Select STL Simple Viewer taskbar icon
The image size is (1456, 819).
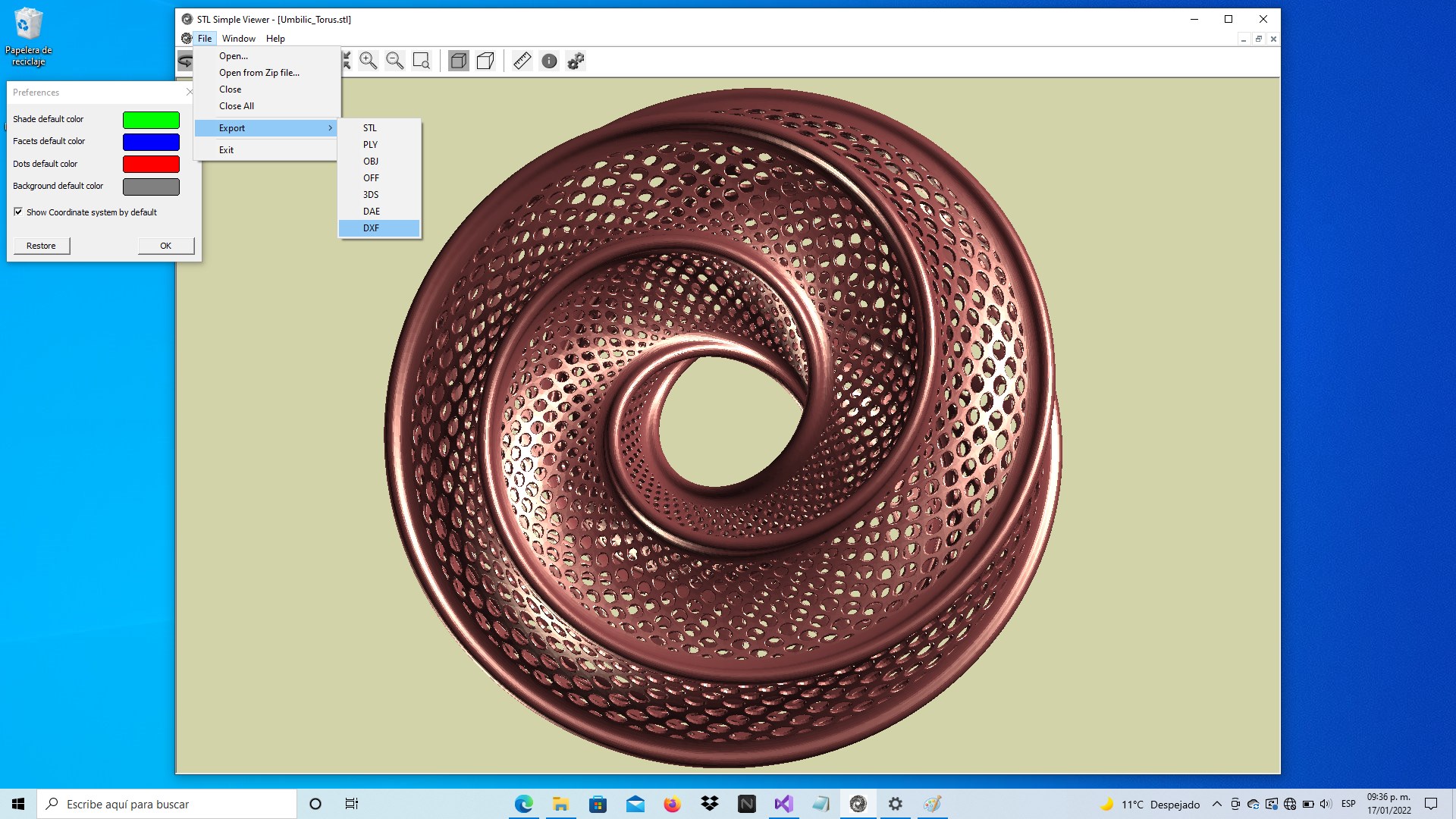pos(858,804)
